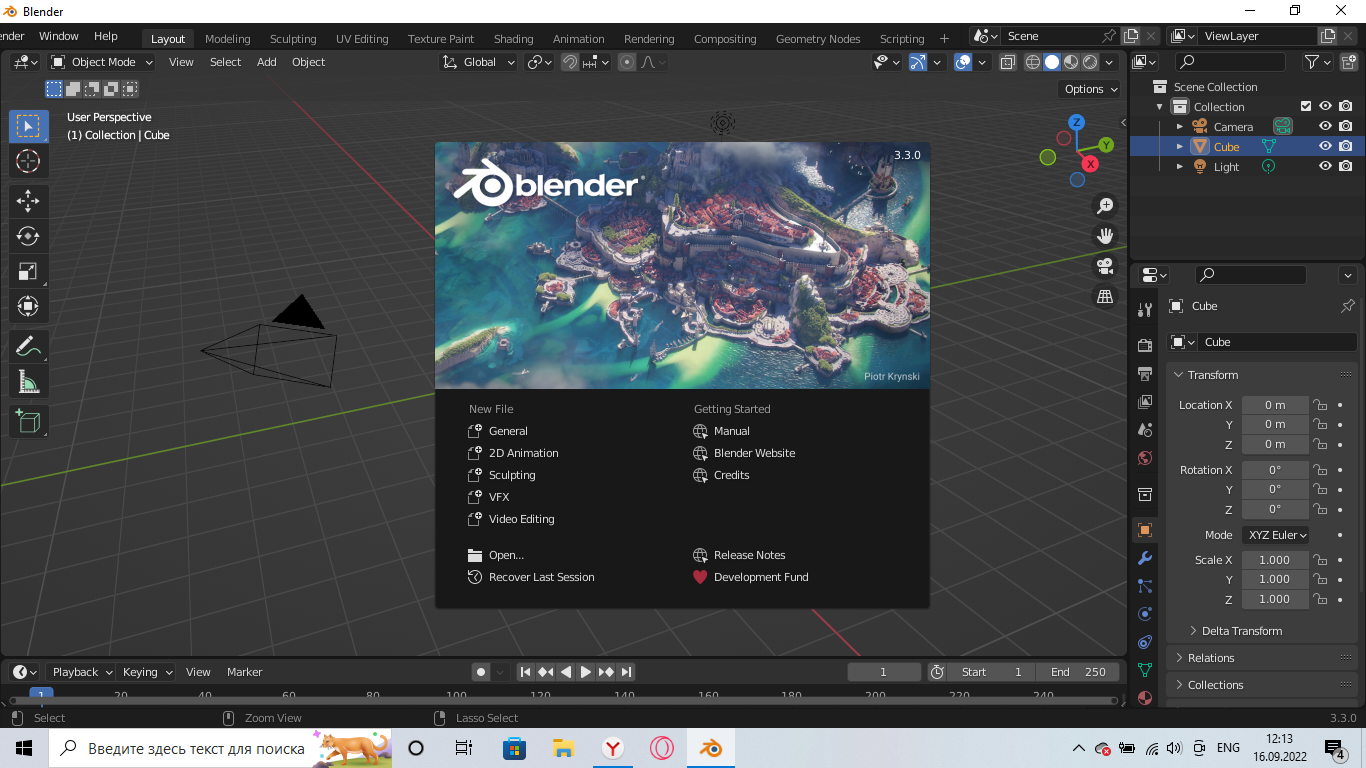Open Global transform orientation dropdown
This screenshot has width=1366, height=768.
point(479,62)
